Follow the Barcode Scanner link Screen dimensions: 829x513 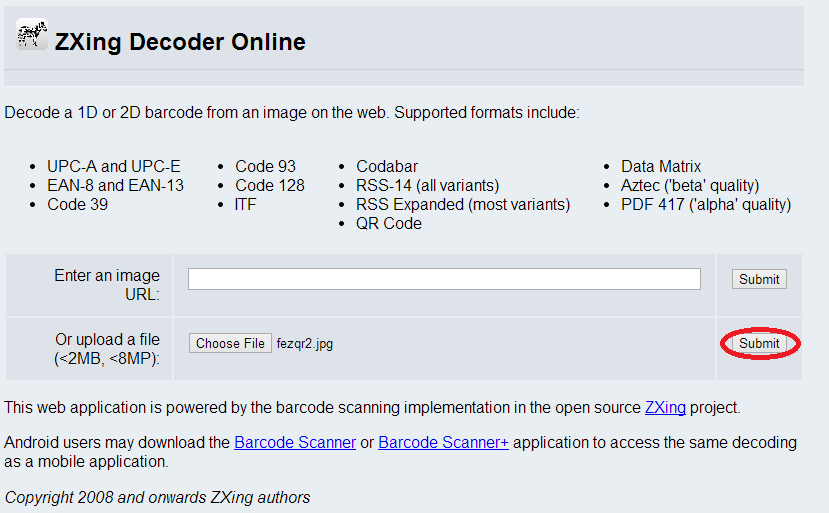[295, 442]
